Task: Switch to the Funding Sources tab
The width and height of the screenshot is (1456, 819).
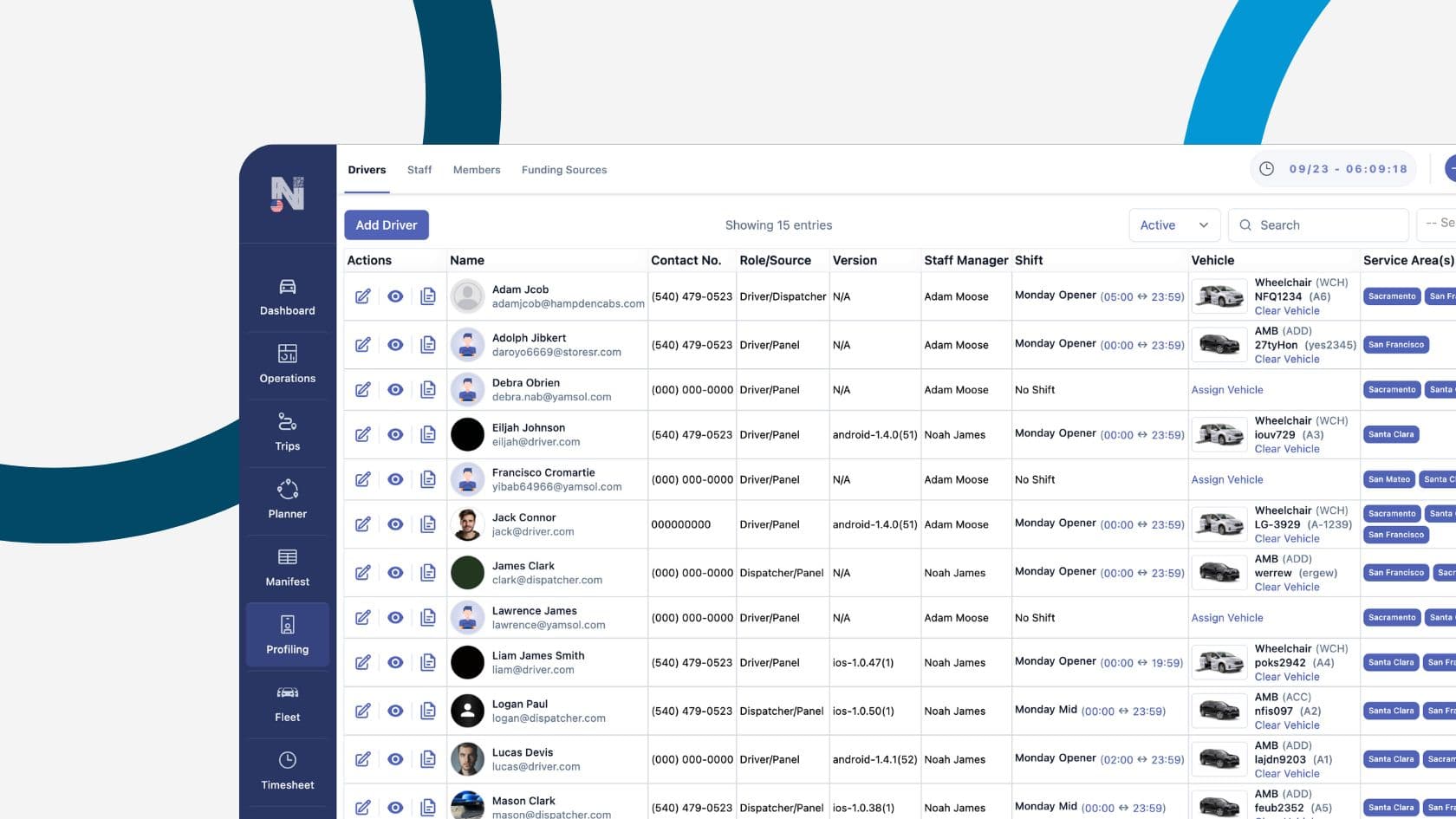Action: point(563,170)
